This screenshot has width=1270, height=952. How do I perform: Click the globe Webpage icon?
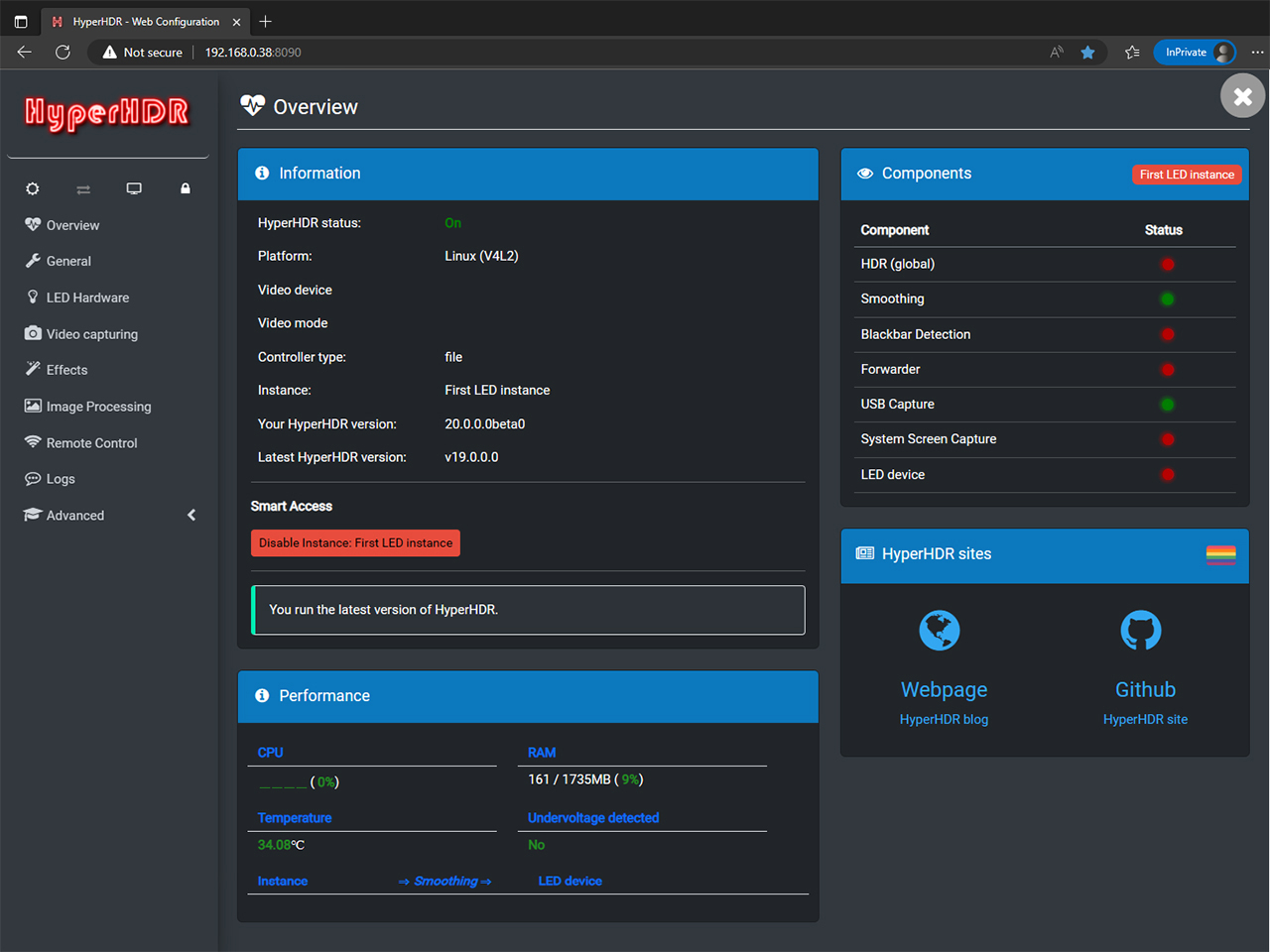pos(940,630)
